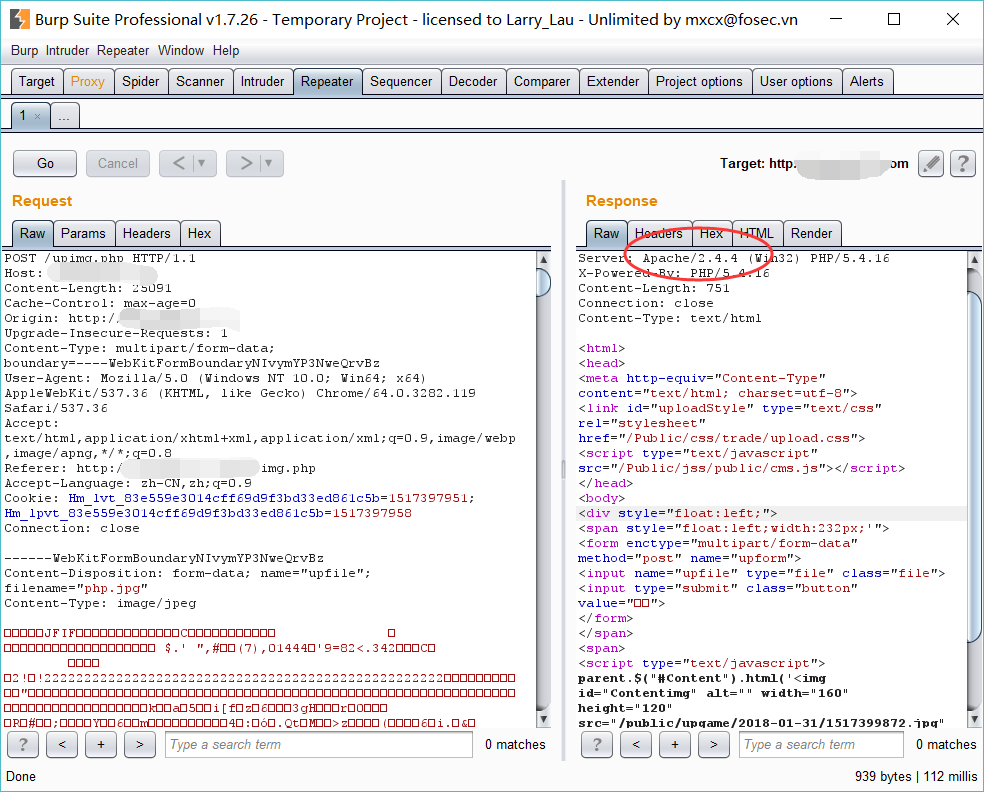Switch to the Extender tab

click(x=613, y=82)
